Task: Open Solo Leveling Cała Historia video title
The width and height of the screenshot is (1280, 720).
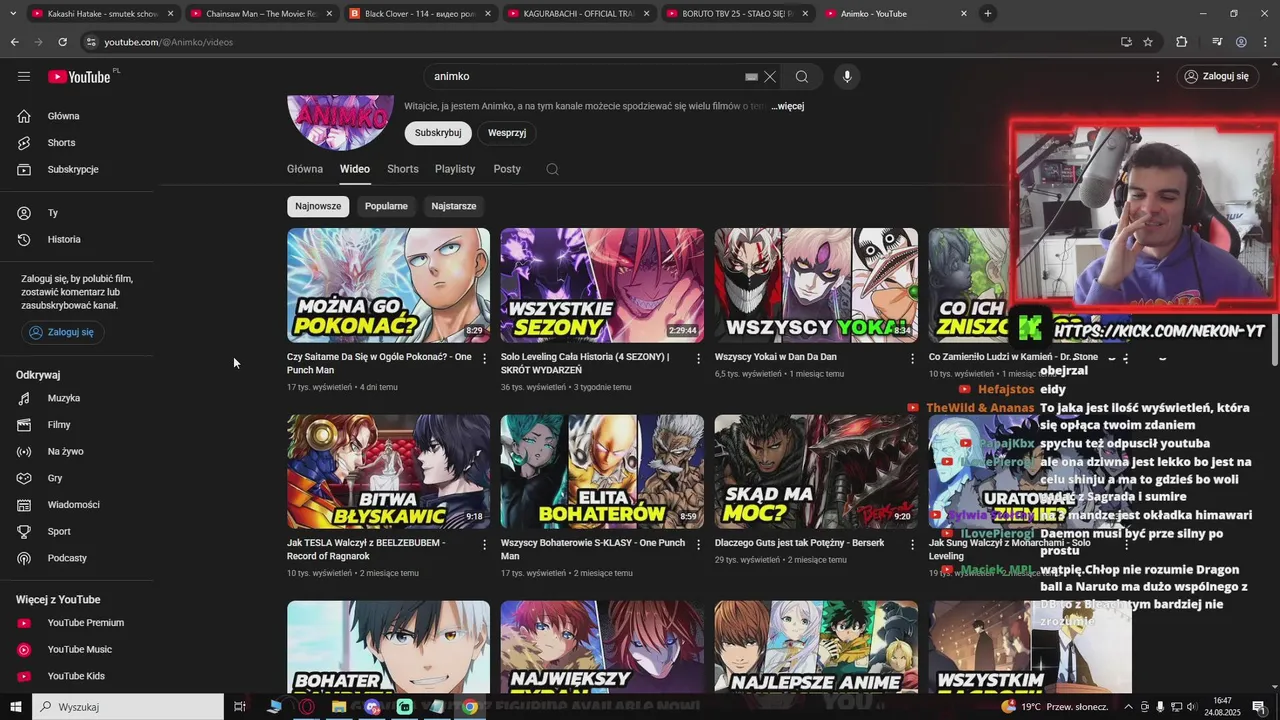Action: tap(585, 363)
